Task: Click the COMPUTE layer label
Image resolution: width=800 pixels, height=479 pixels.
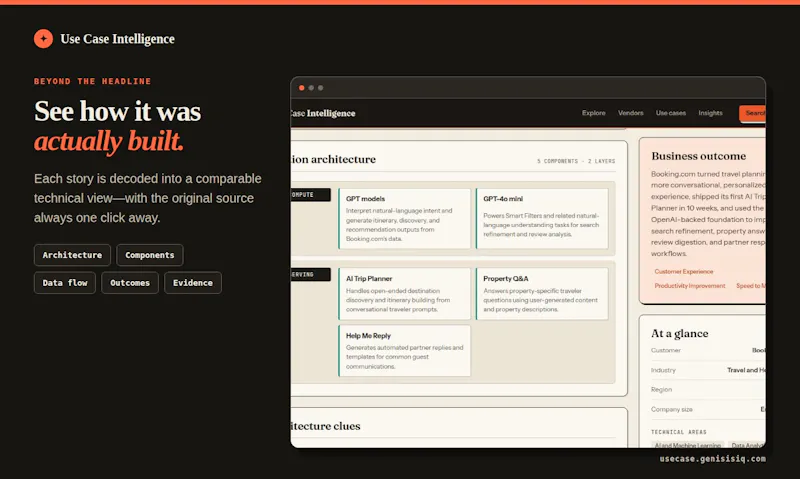Action: [x=310, y=195]
